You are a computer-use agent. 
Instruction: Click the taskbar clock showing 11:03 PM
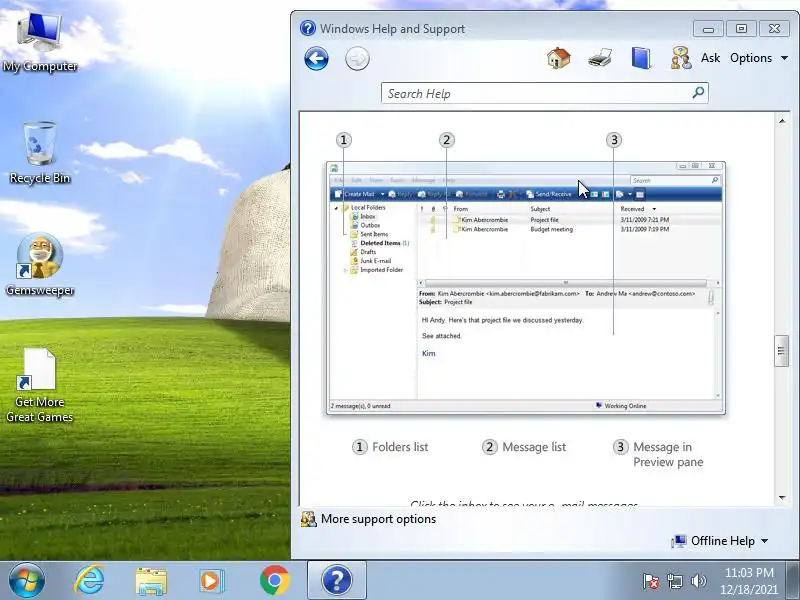click(x=749, y=581)
